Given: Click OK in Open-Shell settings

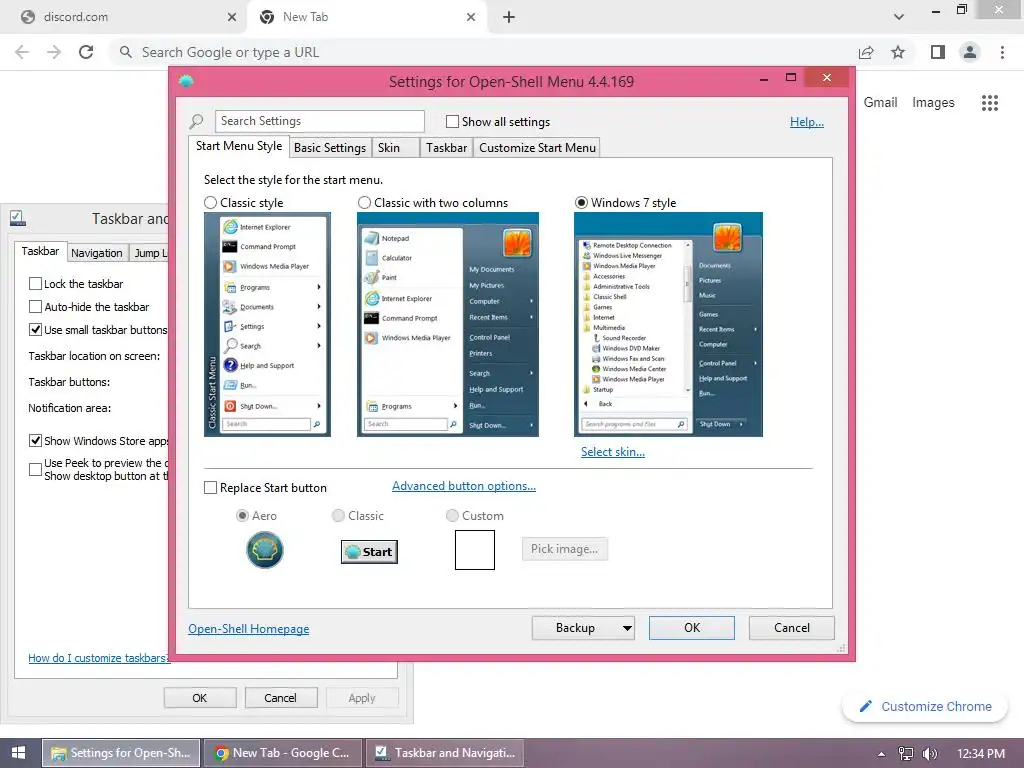Looking at the screenshot, I should click(692, 628).
